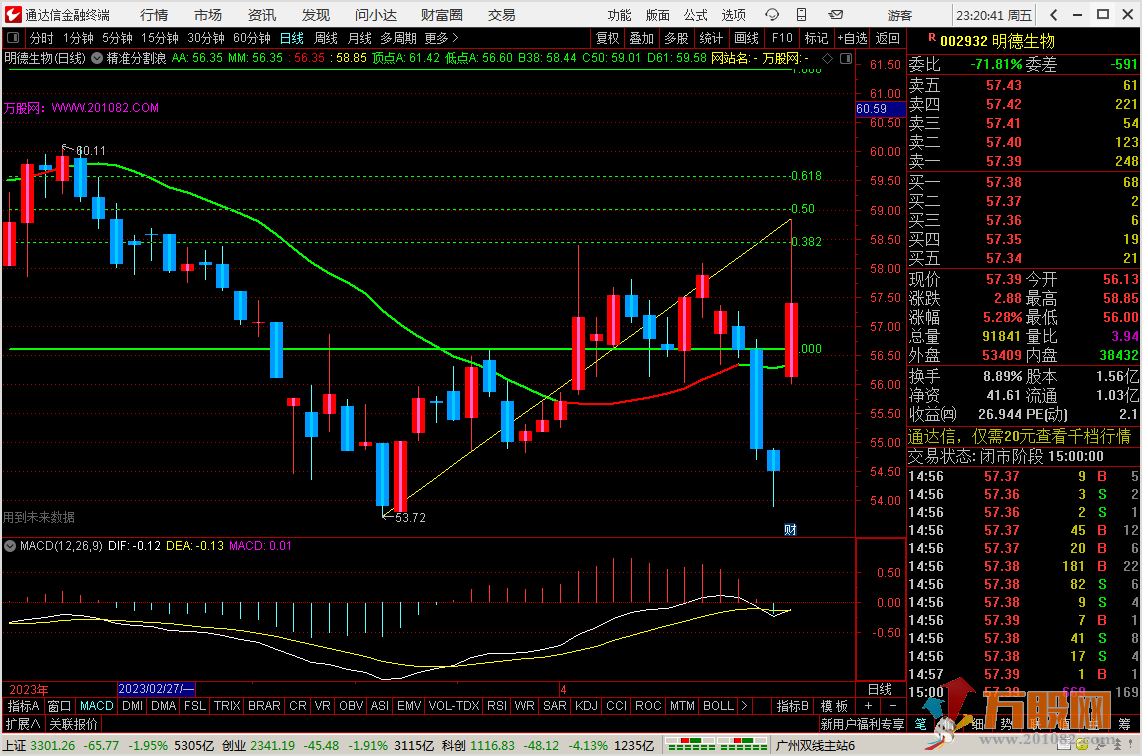Switch to the 5分钟 period
The height and width of the screenshot is (756, 1142).
pyautogui.click(x=117, y=38)
